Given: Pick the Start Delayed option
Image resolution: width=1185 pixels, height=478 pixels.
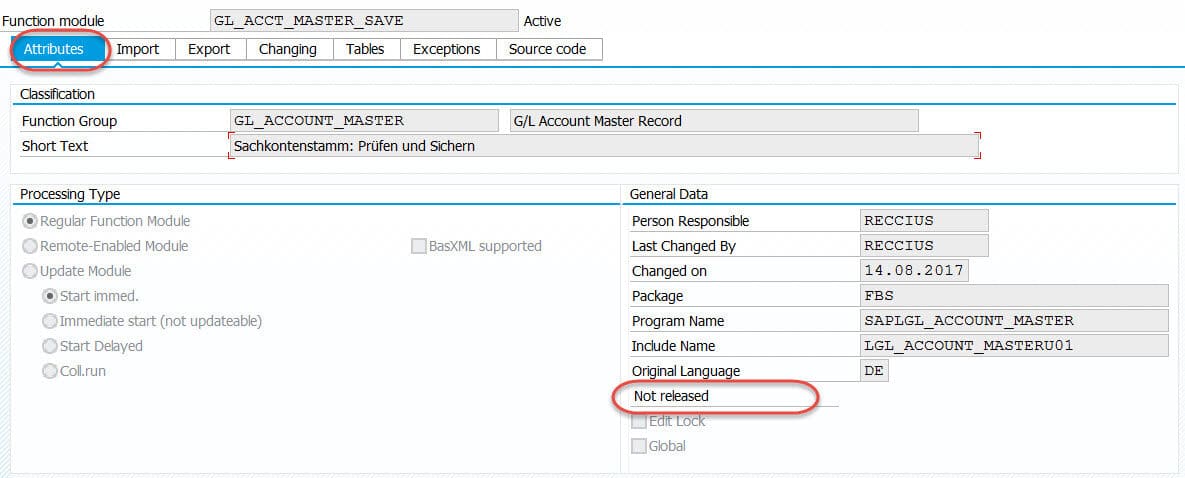Looking at the screenshot, I should pos(50,346).
